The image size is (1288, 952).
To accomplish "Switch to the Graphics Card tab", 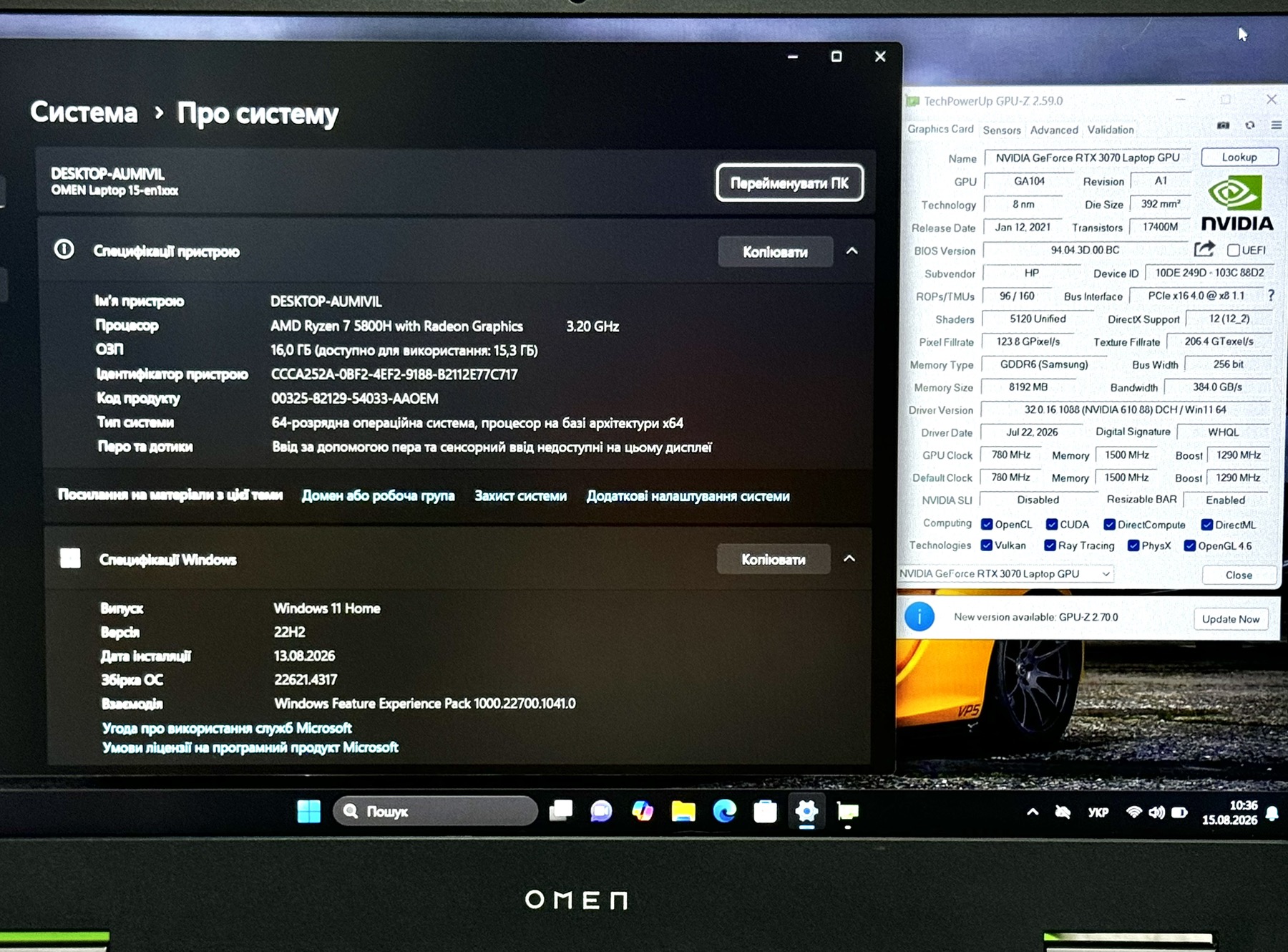I will coord(940,129).
